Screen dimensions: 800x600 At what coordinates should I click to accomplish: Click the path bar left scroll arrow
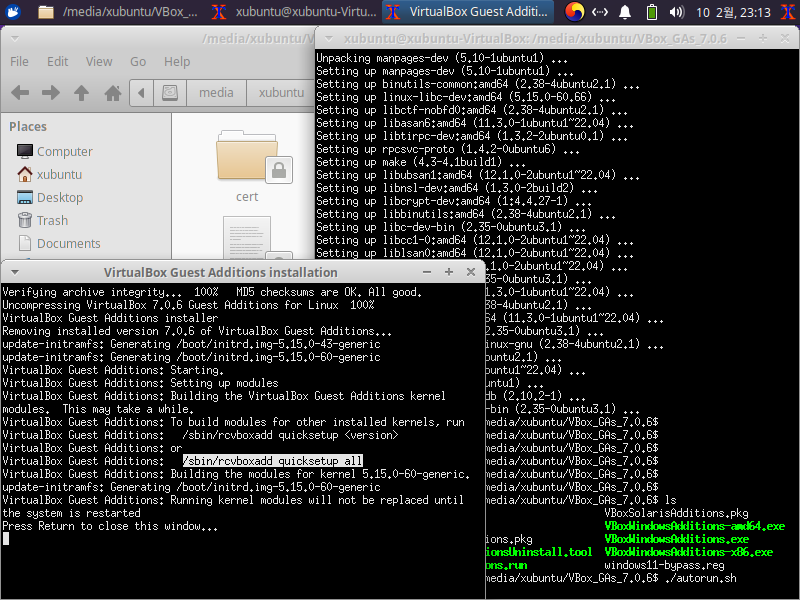[141, 93]
